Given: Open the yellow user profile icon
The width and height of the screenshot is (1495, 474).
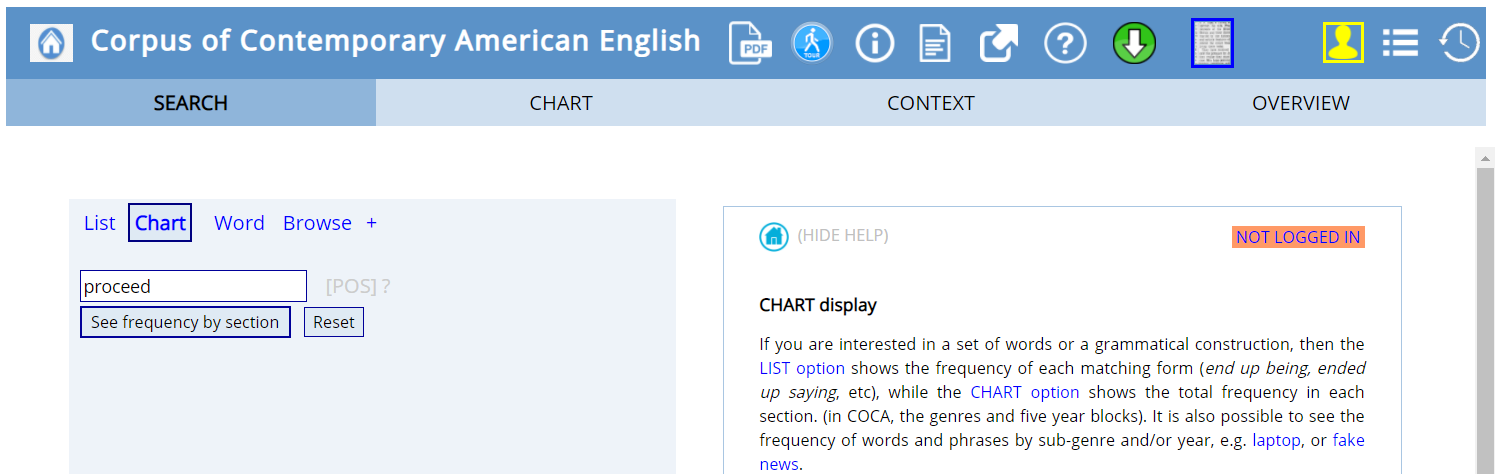Looking at the screenshot, I should (x=1343, y=43).
